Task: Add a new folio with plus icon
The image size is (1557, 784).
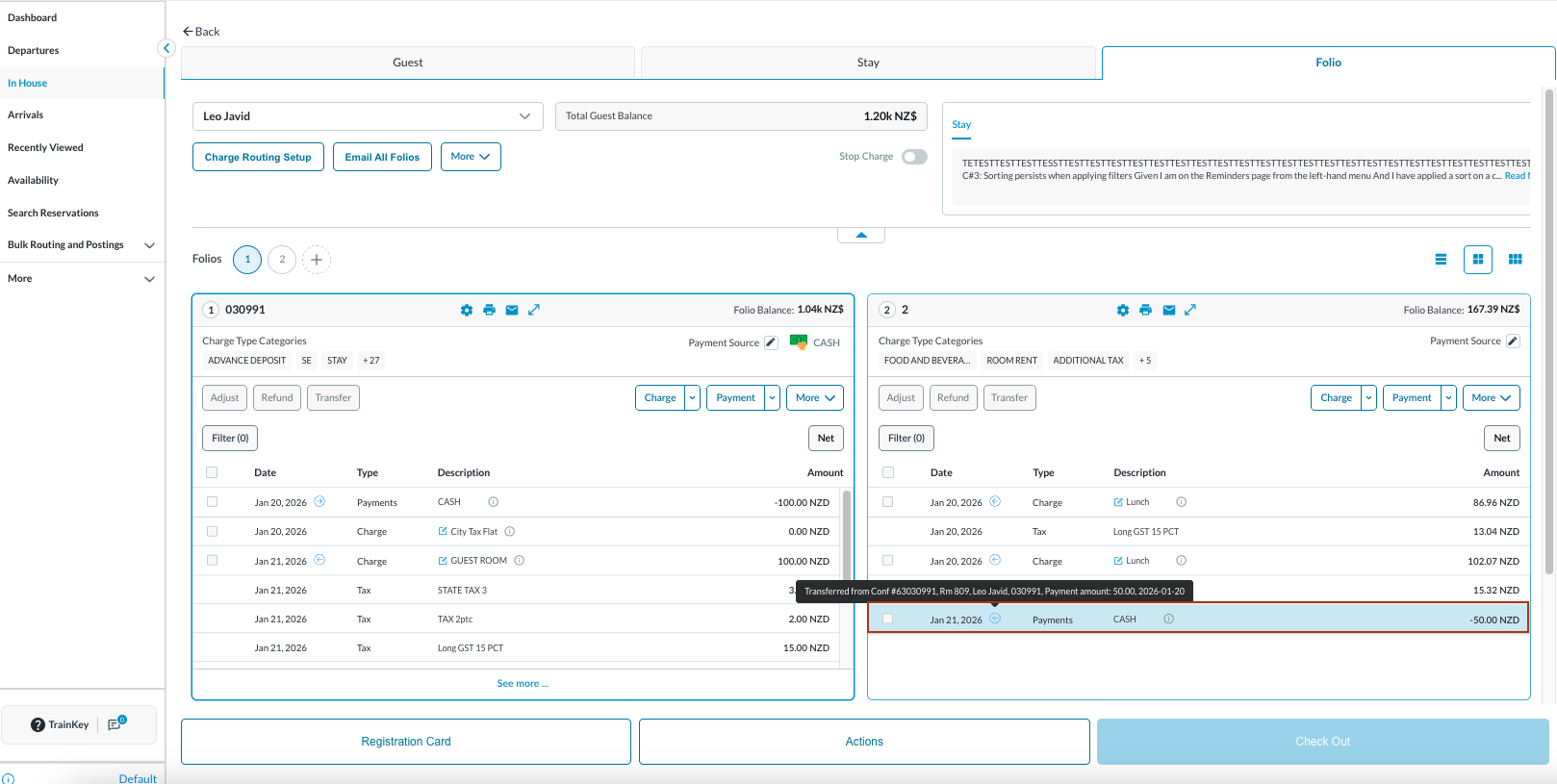Action: tap(317, 260)
